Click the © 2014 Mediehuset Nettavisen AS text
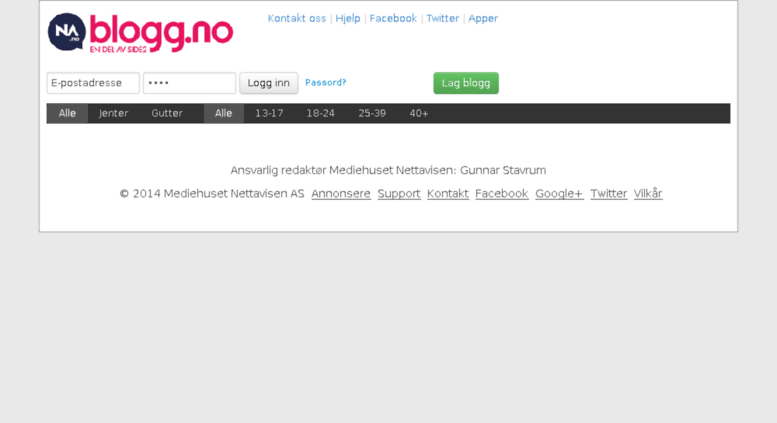This screenshot has height=423, width=777. 212,194
